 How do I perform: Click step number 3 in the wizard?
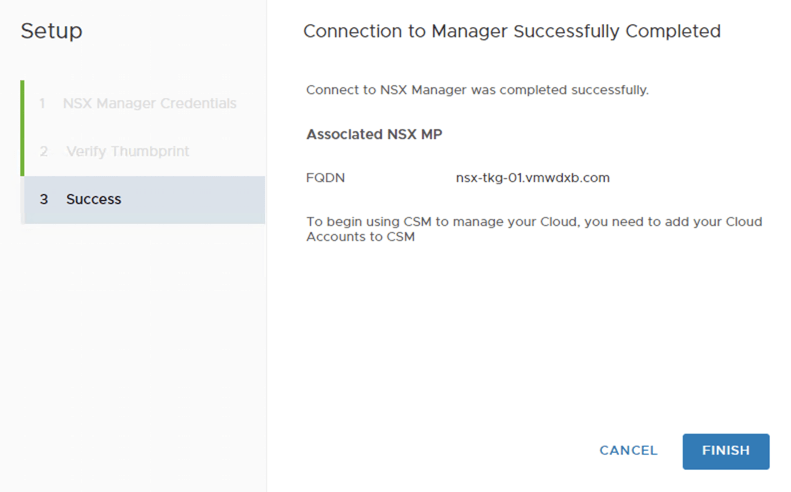tap(43, 199)
